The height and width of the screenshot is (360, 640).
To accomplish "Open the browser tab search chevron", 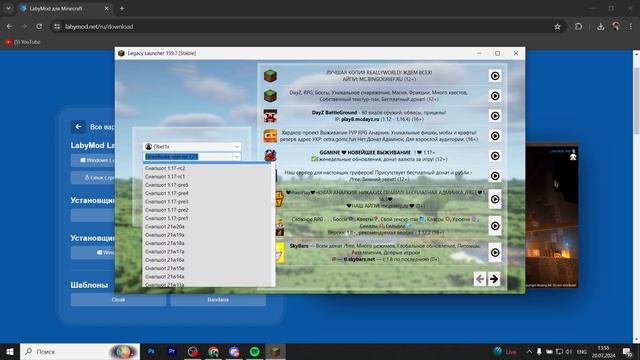I will [x=8, y=8].
